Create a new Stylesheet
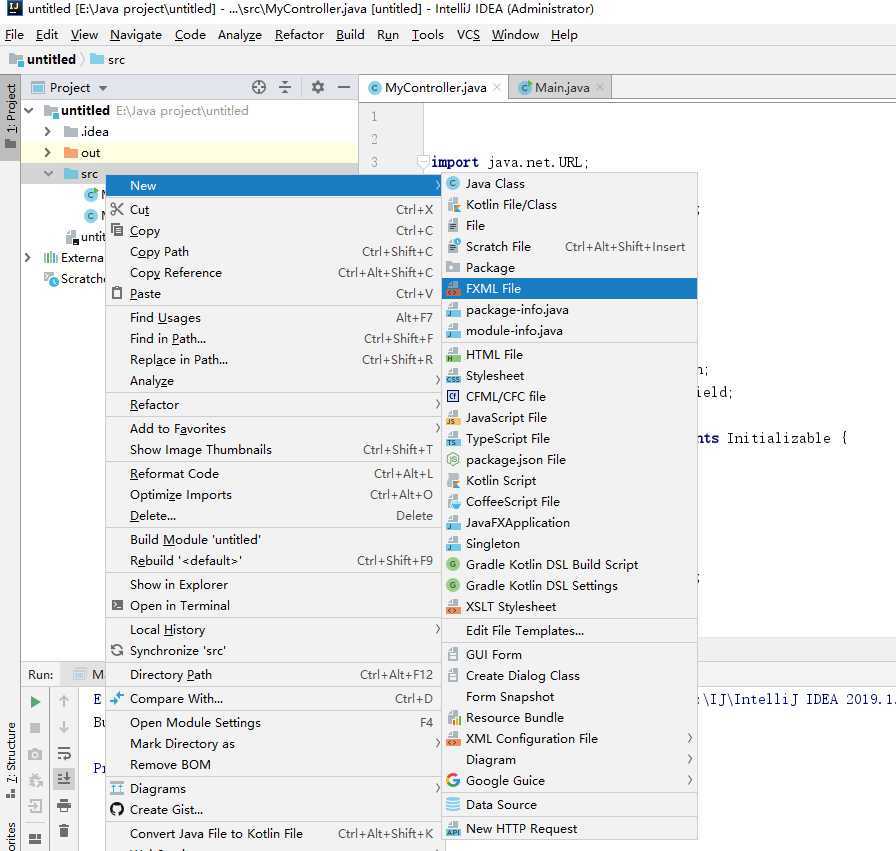Image resolution: width=896 pixels, height=851 pixels. (x=570, y=375)
